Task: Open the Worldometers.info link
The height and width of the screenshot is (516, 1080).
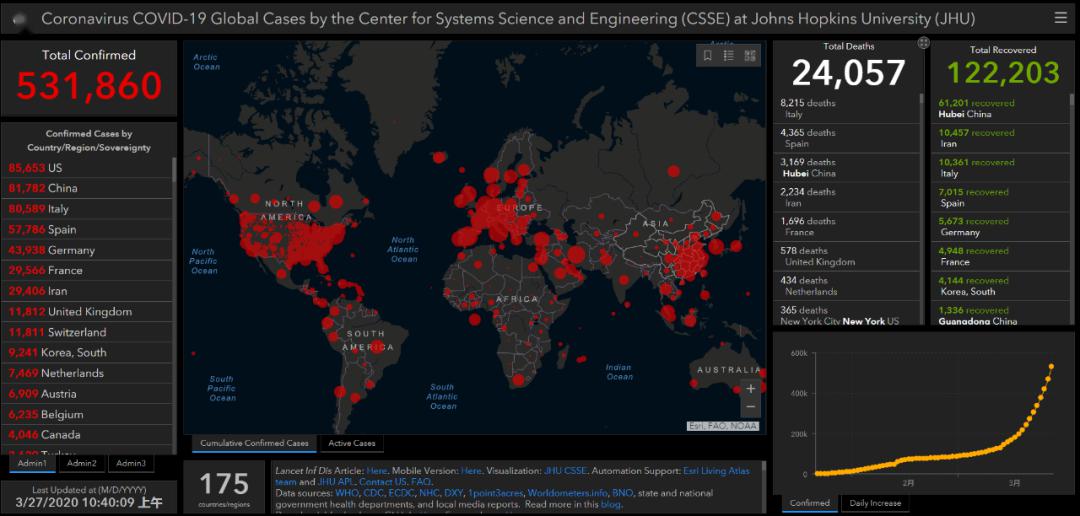Action: [568, 493]
